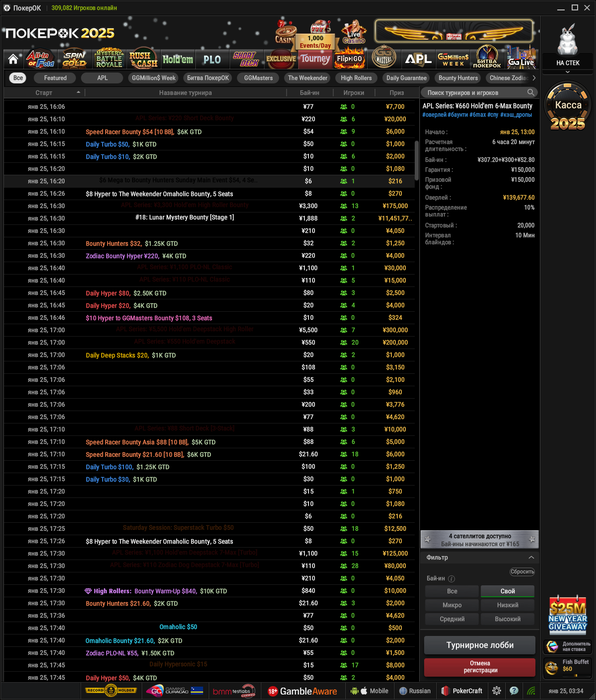Select the #18: Lunar Mystery Bounty row

(x=209, y=218)
